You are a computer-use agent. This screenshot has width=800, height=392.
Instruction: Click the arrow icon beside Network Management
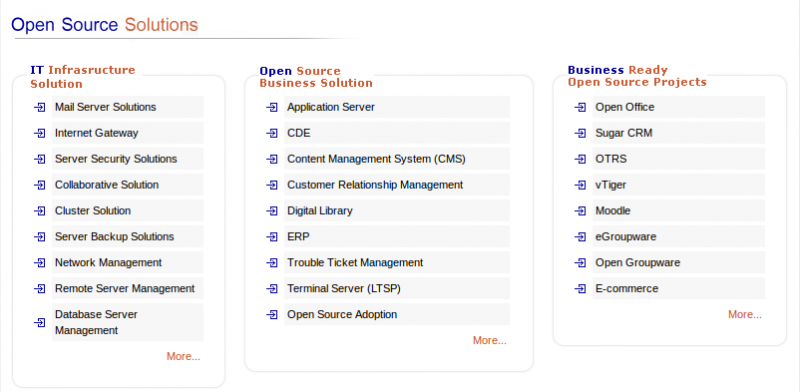click(40, 263)
